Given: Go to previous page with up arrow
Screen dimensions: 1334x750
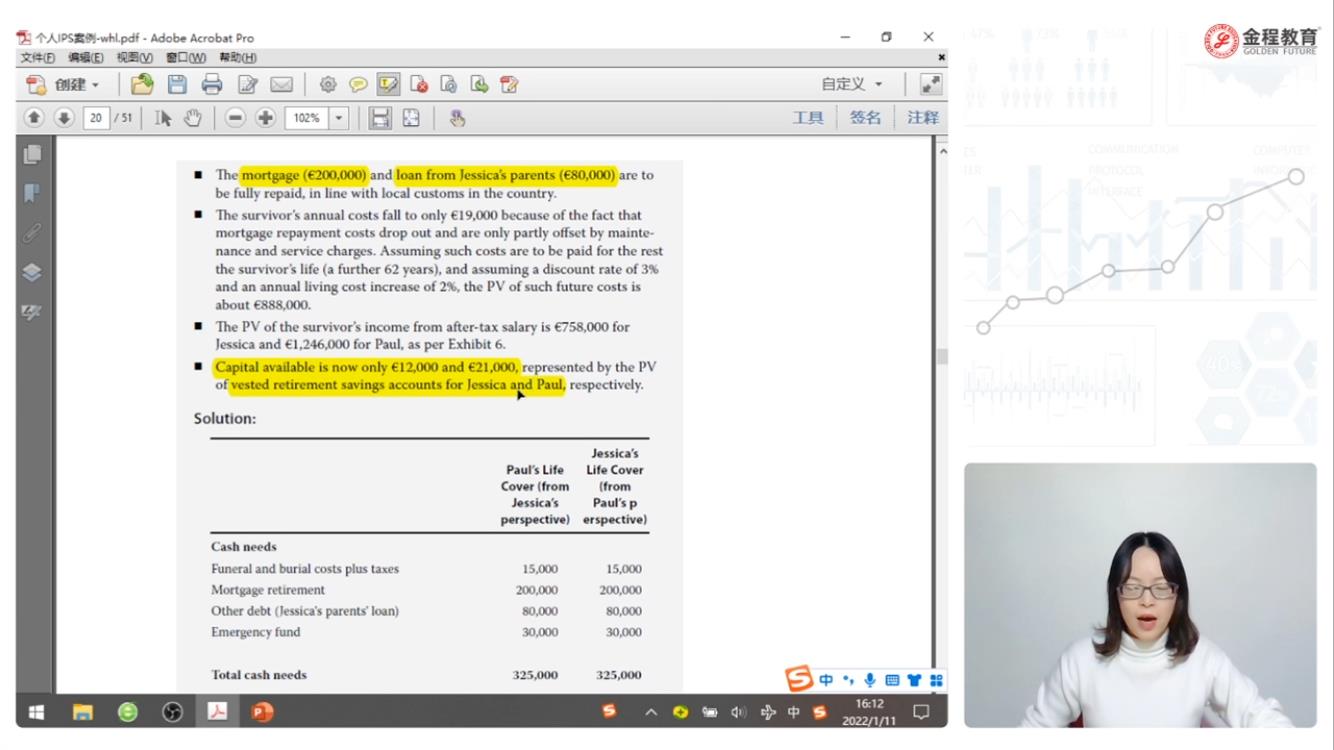Looking at the screenshot, I should tap(34, 118).
